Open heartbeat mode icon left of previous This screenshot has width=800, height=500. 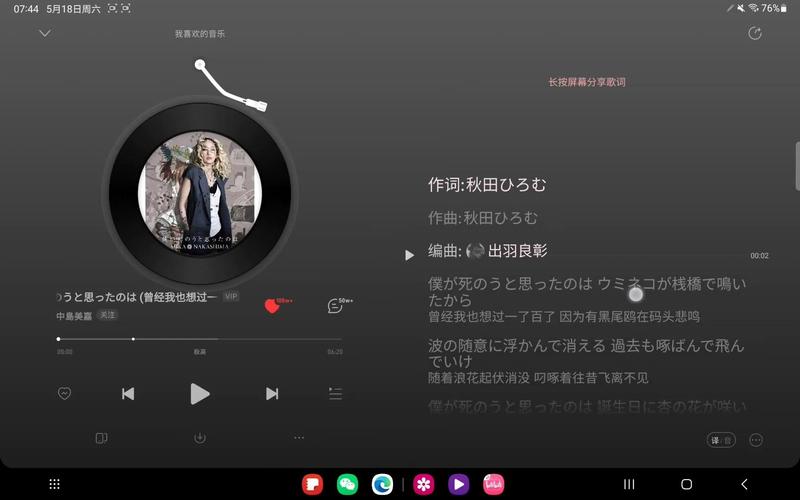64,393
